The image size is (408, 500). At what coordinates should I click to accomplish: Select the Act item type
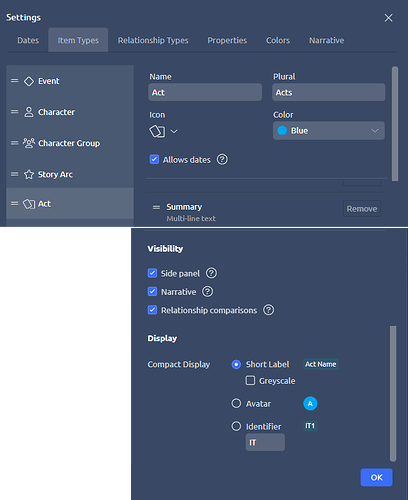(70, 203)
